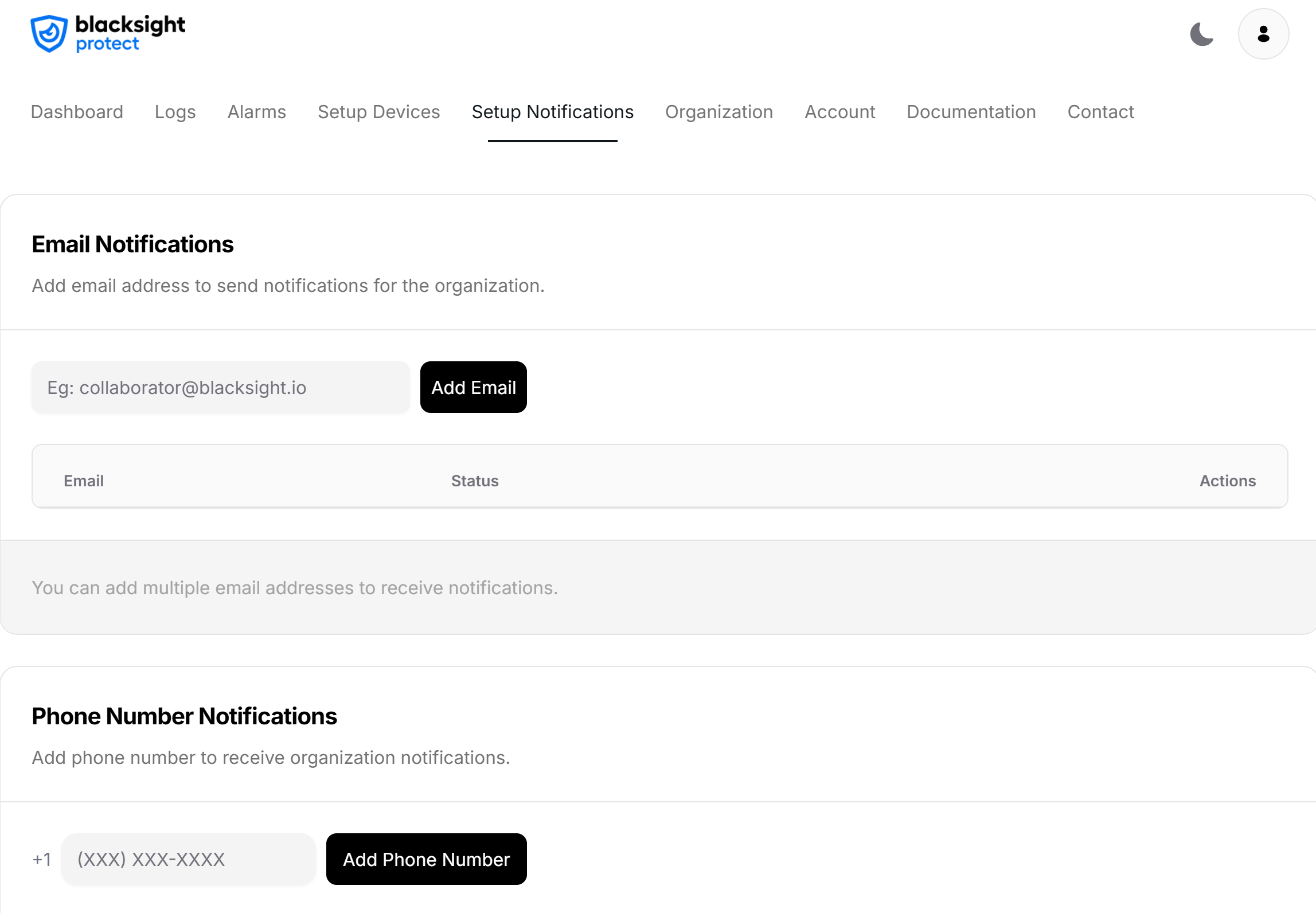This screenshot has height=913, width=1316.
Task: Click the Email column header
Action: pyautogui.click(x=84, y=481)
